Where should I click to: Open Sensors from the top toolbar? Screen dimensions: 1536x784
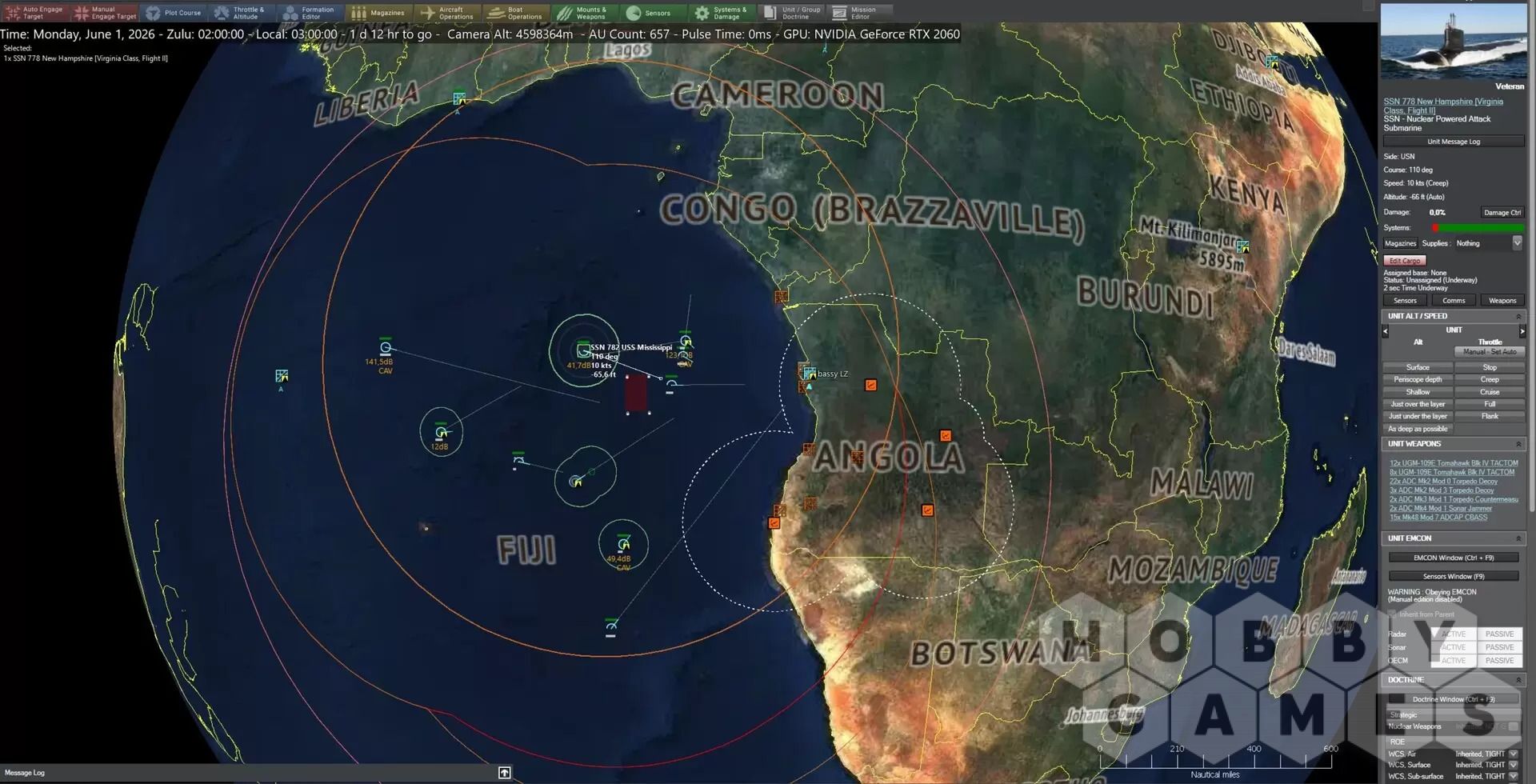coord(653,13)
